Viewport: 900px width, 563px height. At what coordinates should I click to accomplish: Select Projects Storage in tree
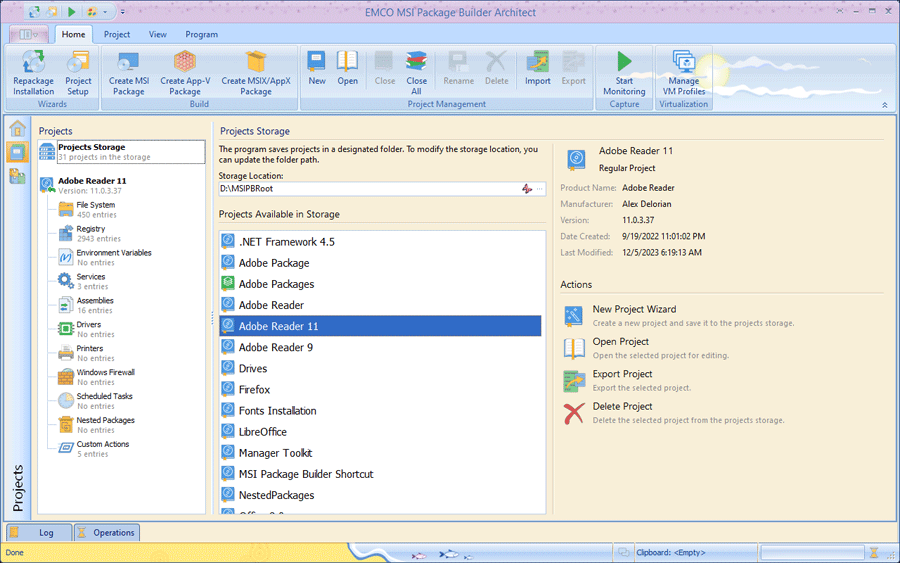122,152
